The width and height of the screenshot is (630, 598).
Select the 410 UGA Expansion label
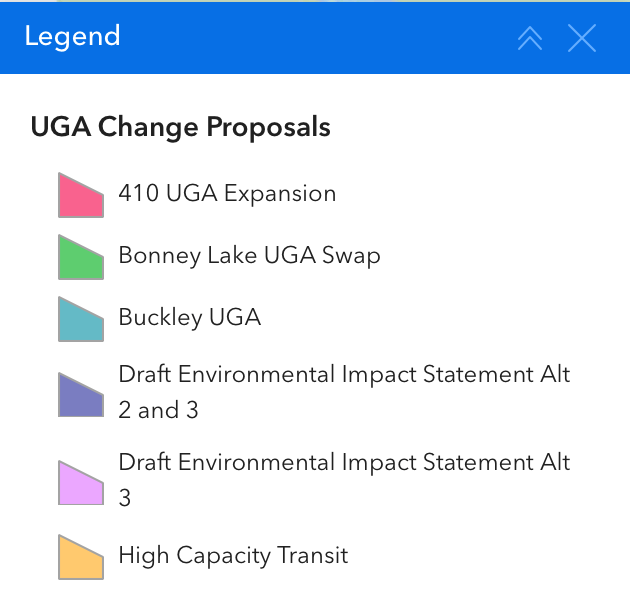click(x=227, y=193)
